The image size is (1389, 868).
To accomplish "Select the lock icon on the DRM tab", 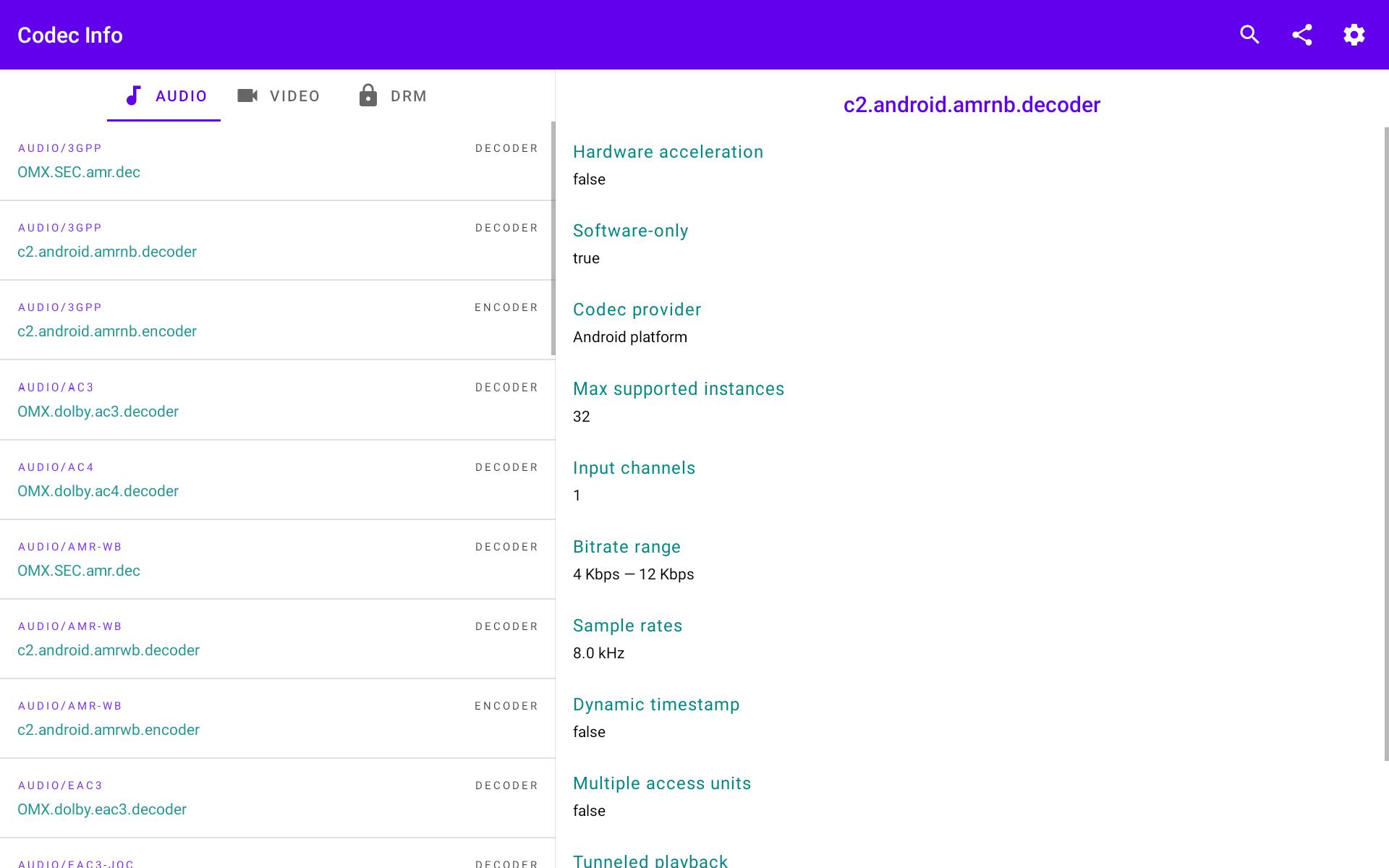I will tap(368, 95).
